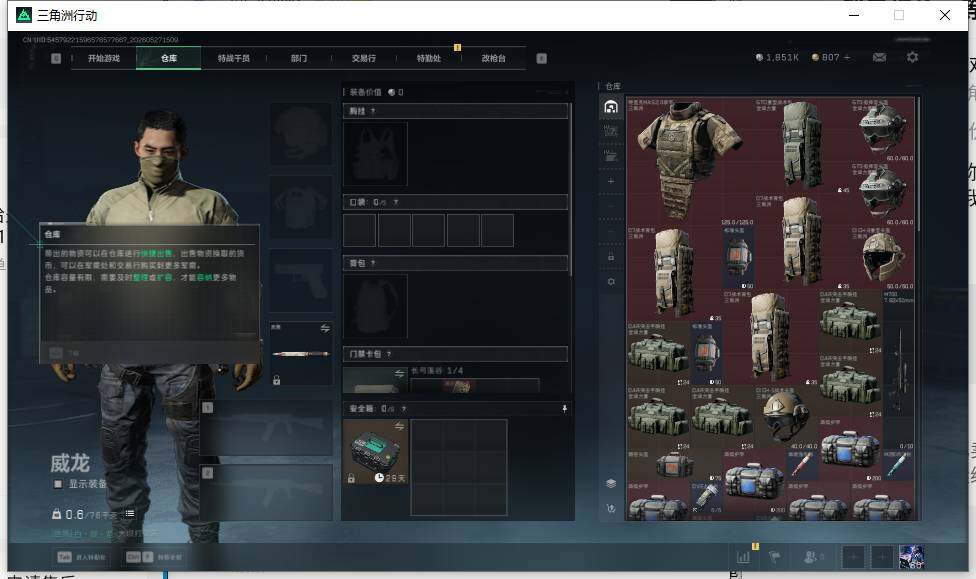Image resolution: width=976 pixels, height=579 pixels.
Task: Select the red syringe item
Action: pos(802,465)
